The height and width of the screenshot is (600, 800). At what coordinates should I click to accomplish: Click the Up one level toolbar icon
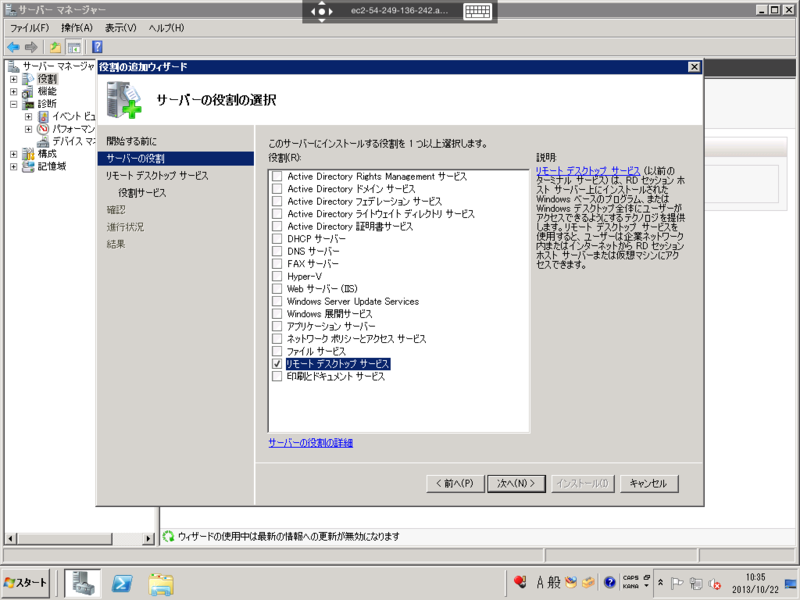55,47
